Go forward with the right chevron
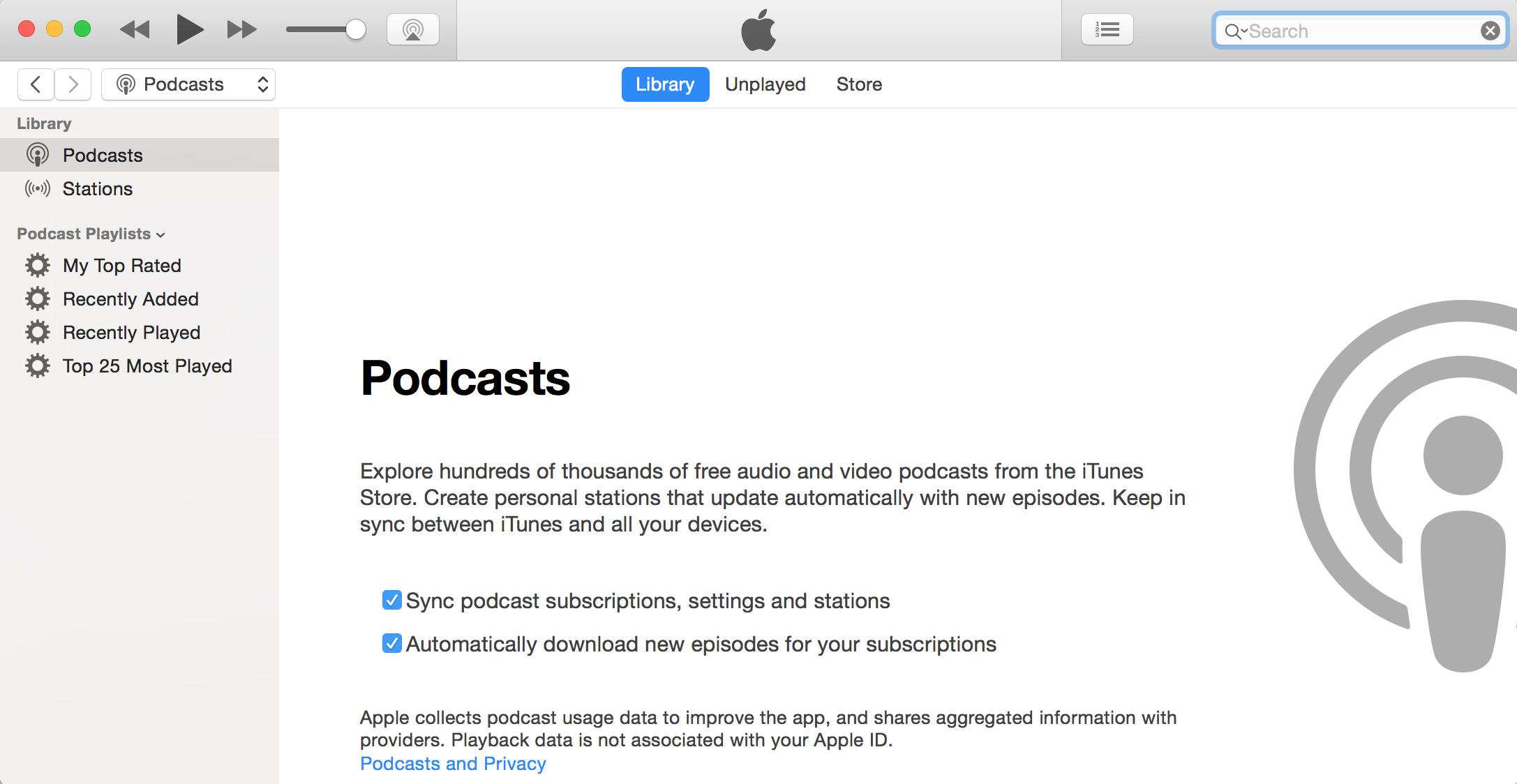The height and width of the screenshot is (784, 1517). (73, 84)
